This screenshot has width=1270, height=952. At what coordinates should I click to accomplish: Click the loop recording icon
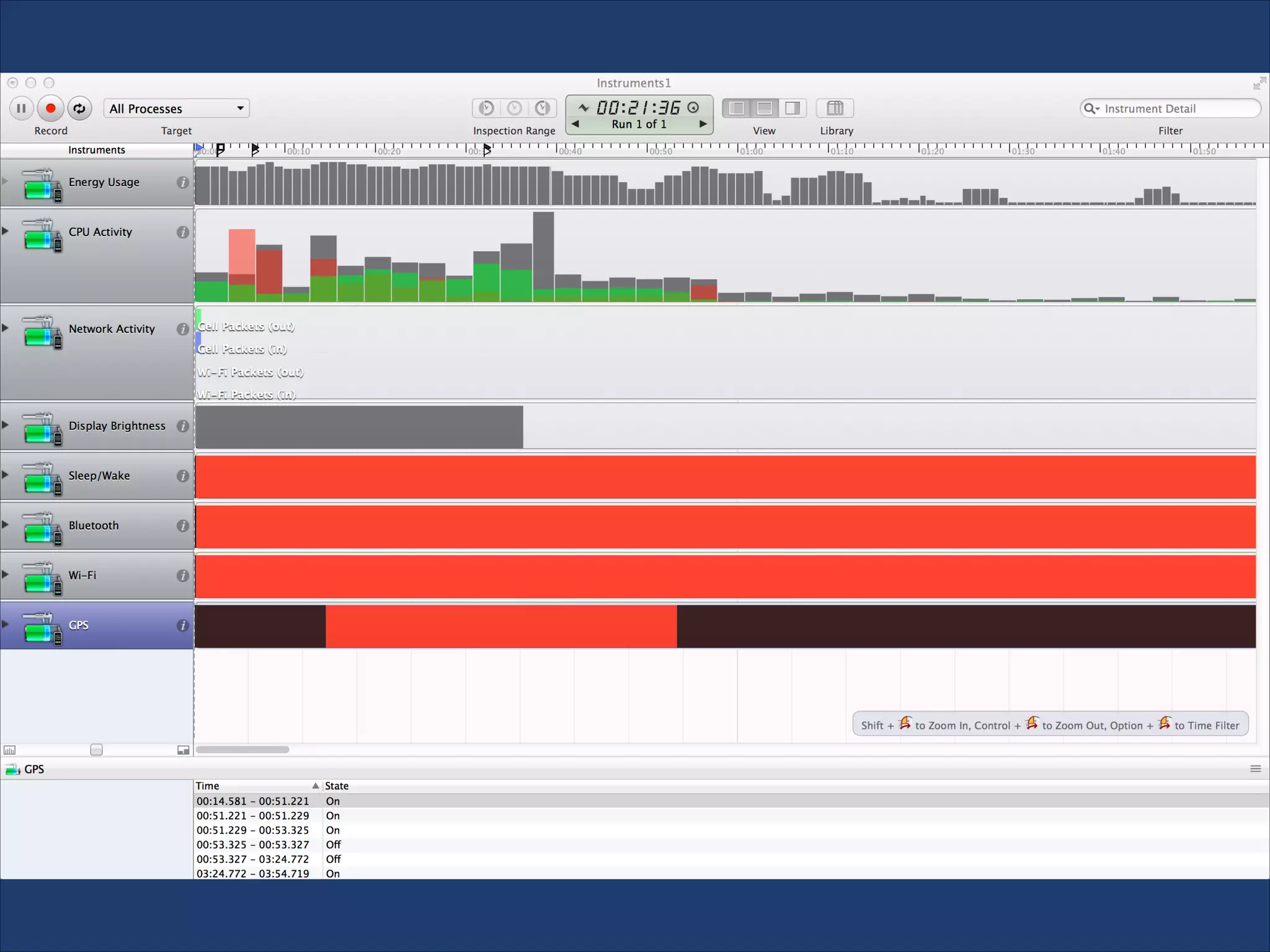tap(79, 108)
